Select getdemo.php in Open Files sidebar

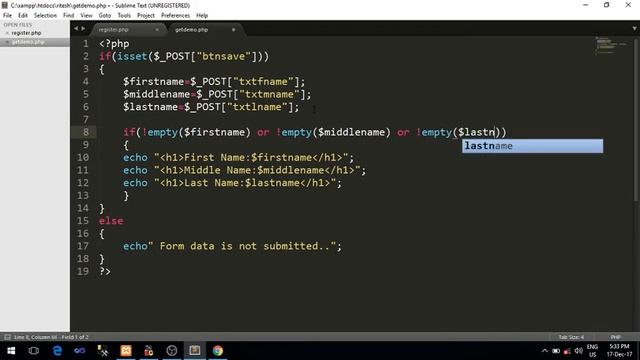tap(28, 42)
